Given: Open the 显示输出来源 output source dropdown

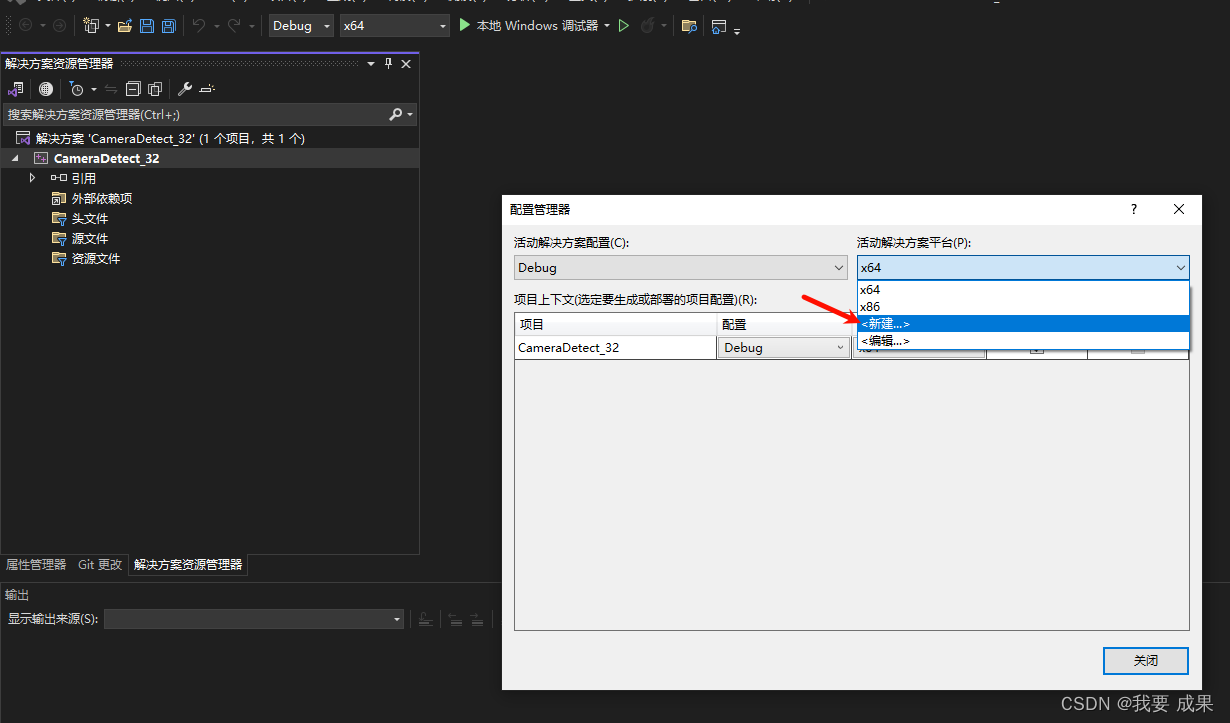Looking at the screenshot, I should (x=254, y=619).
